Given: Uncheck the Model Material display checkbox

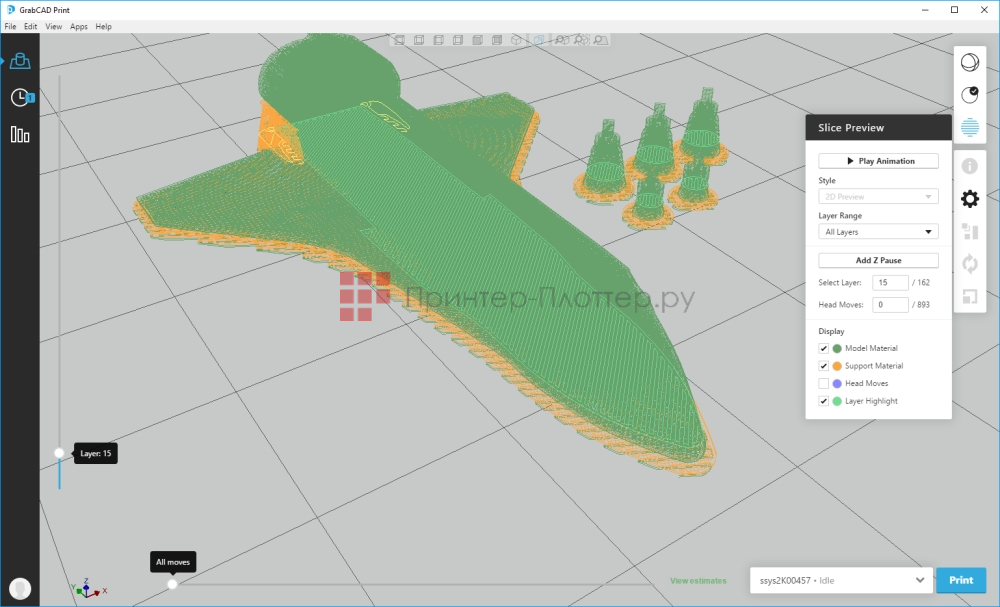Looking at the screenshot, I should tap(824, 348).
